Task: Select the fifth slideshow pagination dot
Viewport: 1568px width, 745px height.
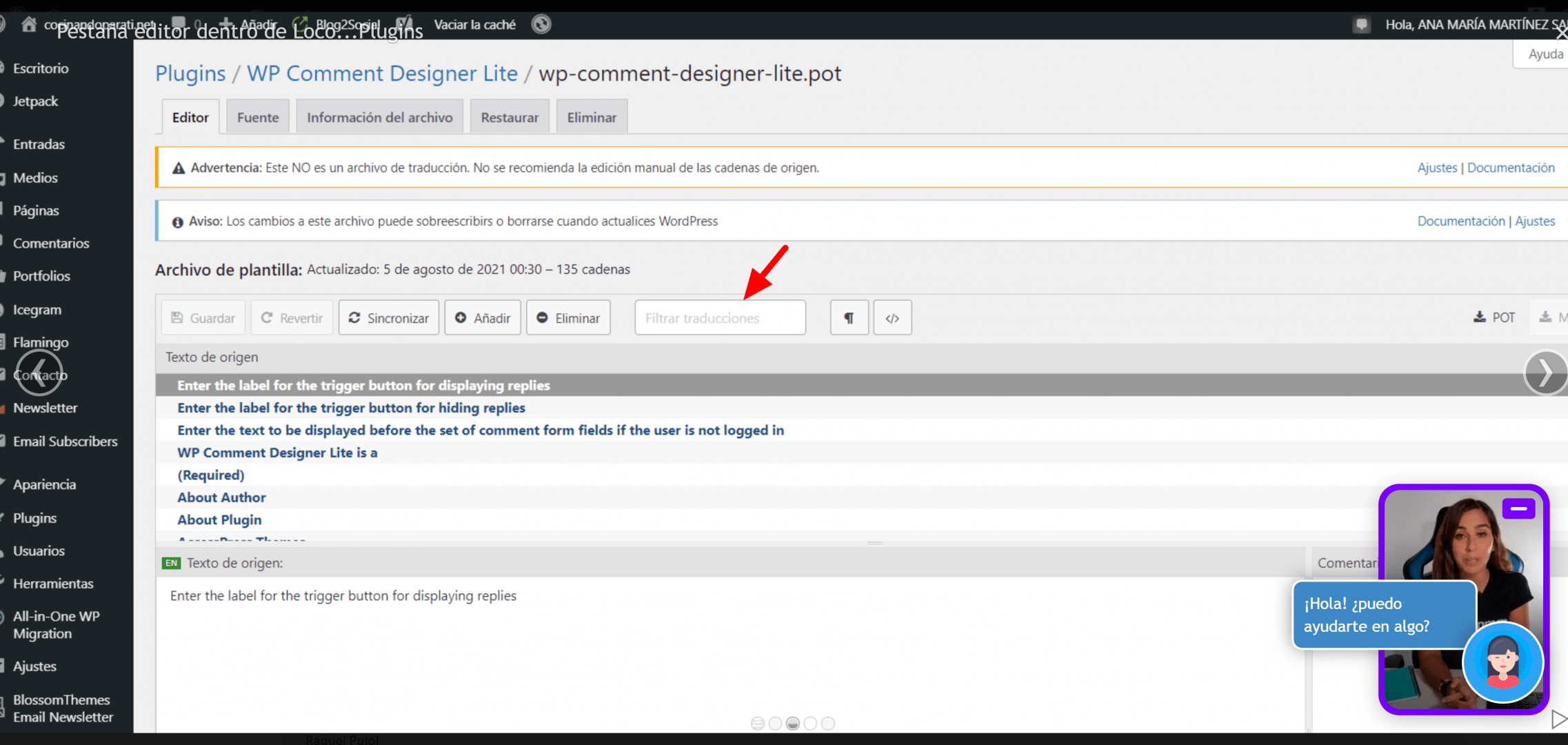Action: click(828, 723)
